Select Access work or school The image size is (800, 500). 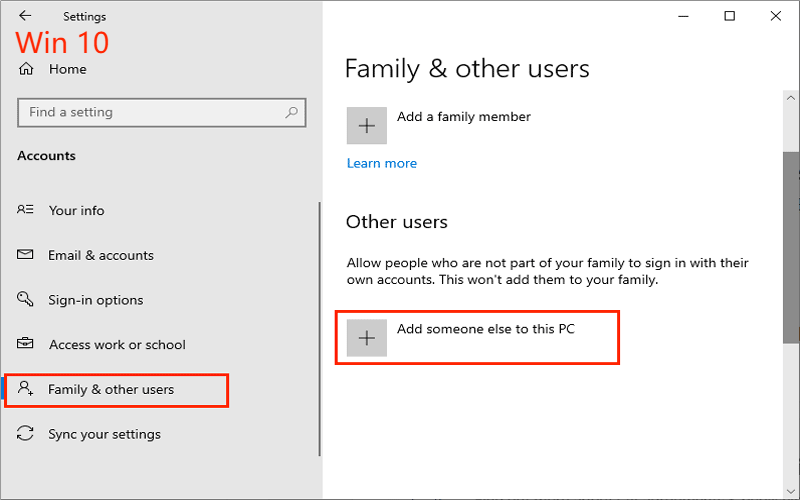117,345
